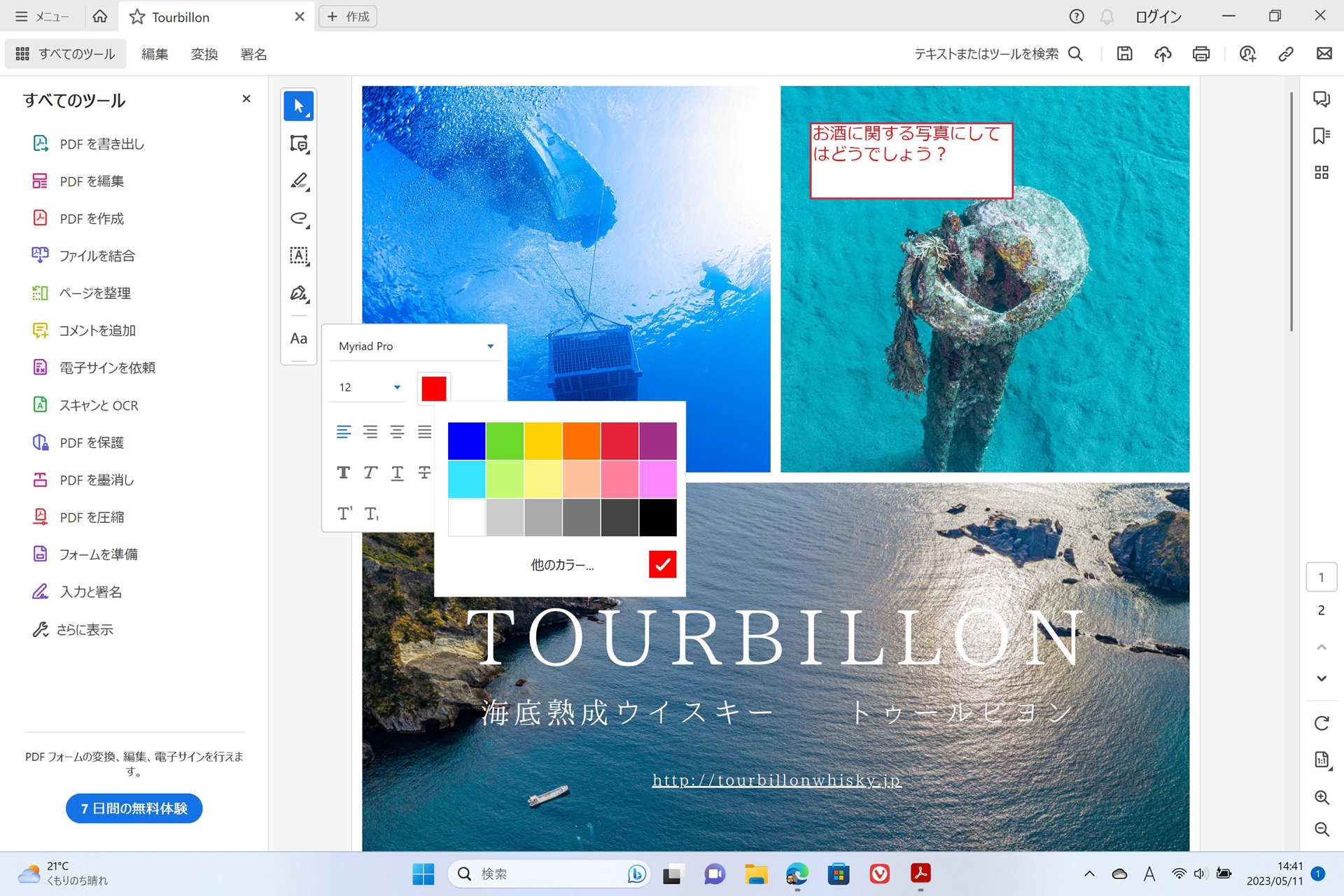The height and width of the screenshot is (896, 1344).
Task: Pick the blue color swatch
Action: point(466,441)
